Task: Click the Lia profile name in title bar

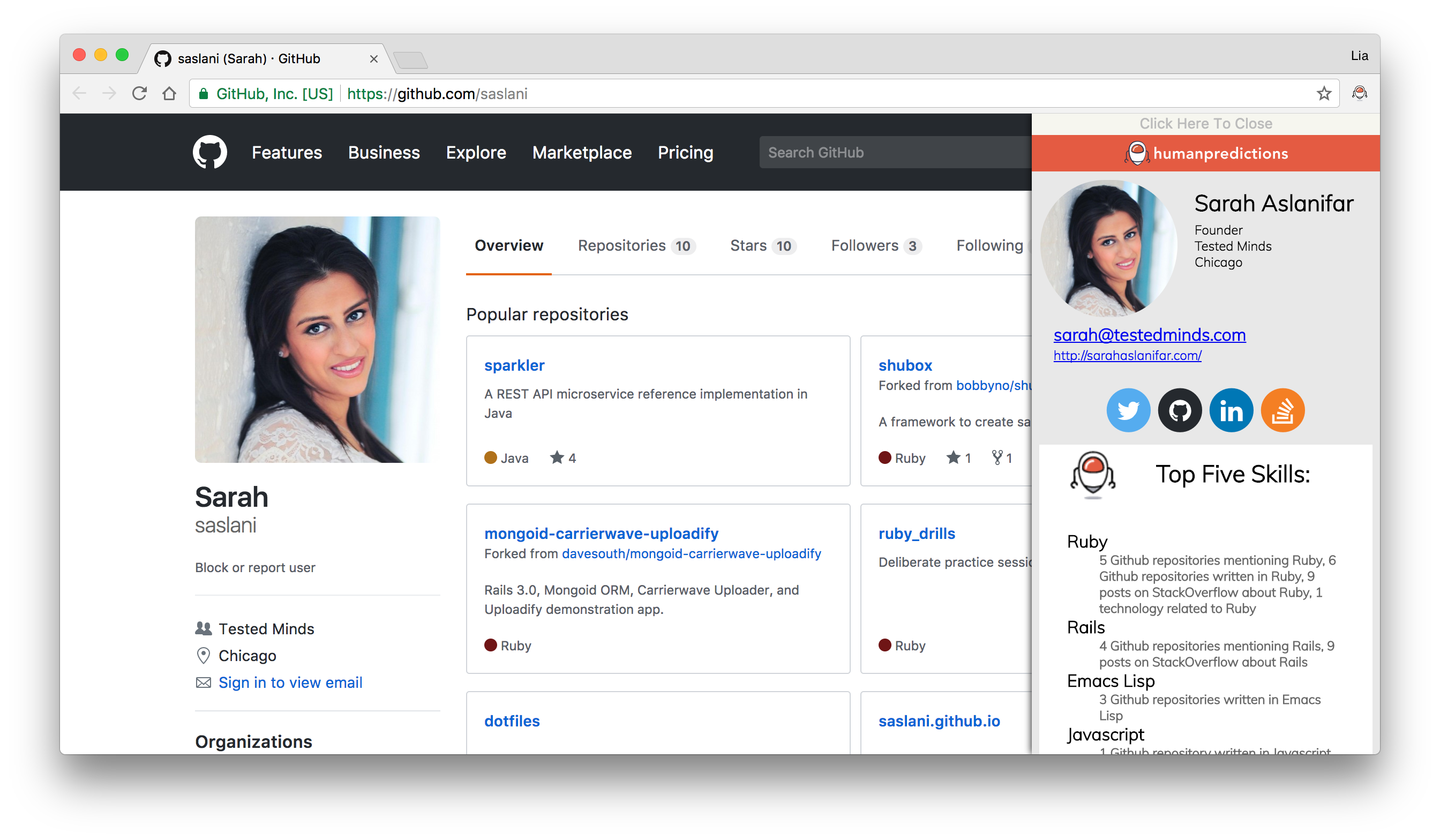Action: tap(1359, 56)
